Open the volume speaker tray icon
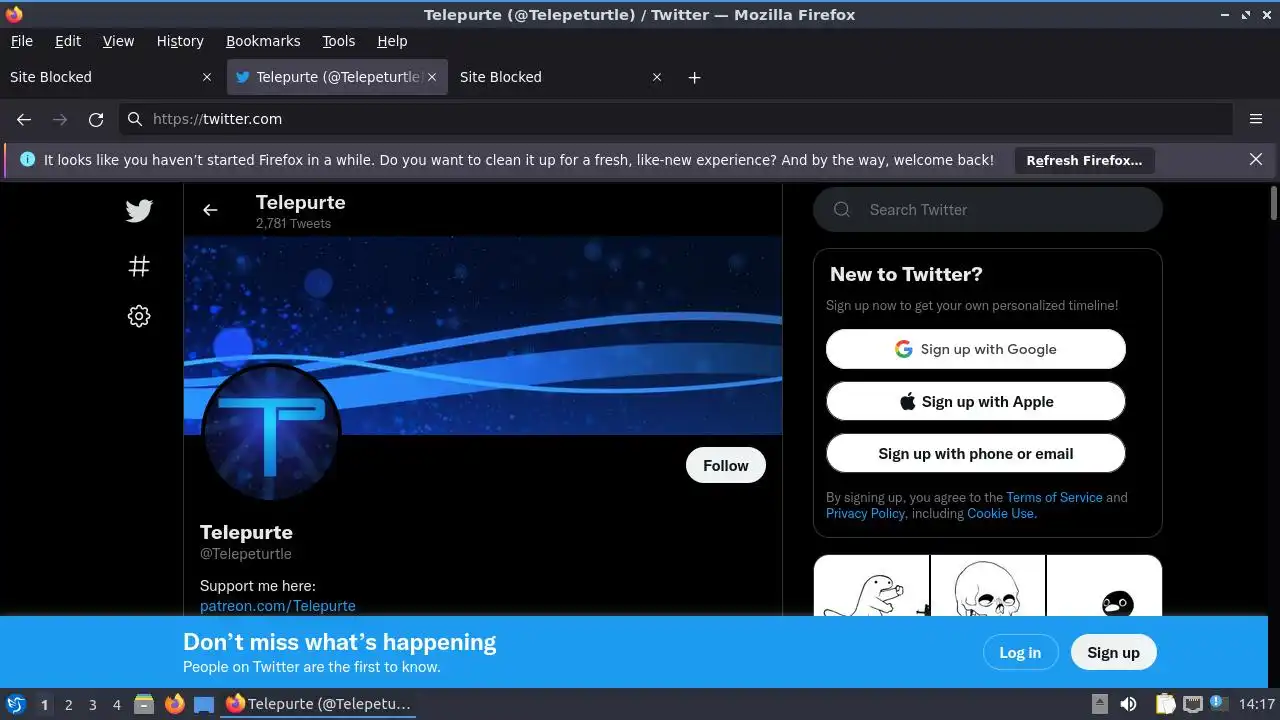Screen dimensions: 1280x720 click(x=1129, y=704)
